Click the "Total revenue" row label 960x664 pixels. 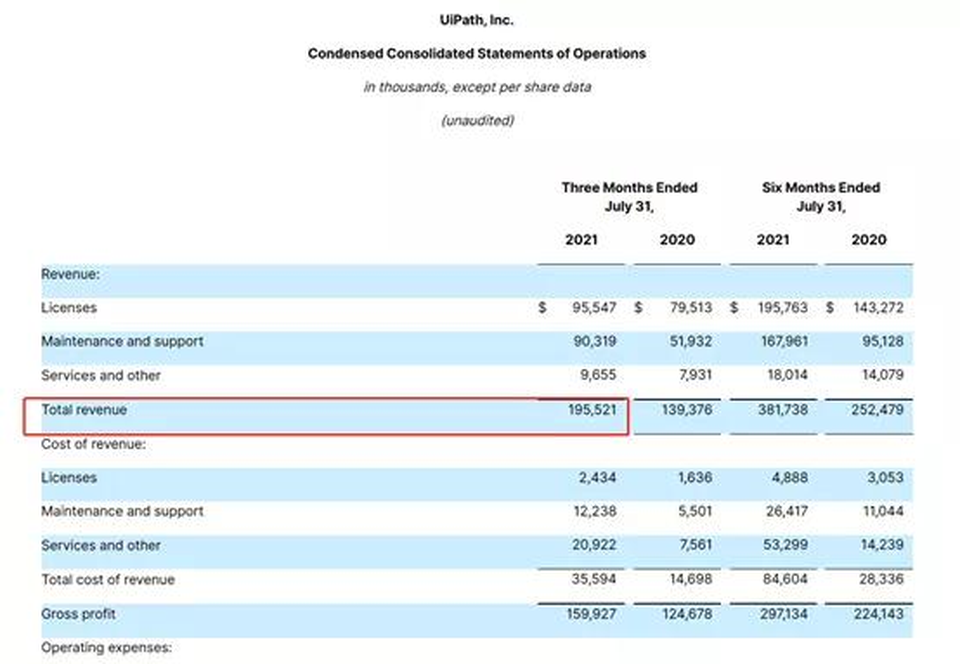84,409
